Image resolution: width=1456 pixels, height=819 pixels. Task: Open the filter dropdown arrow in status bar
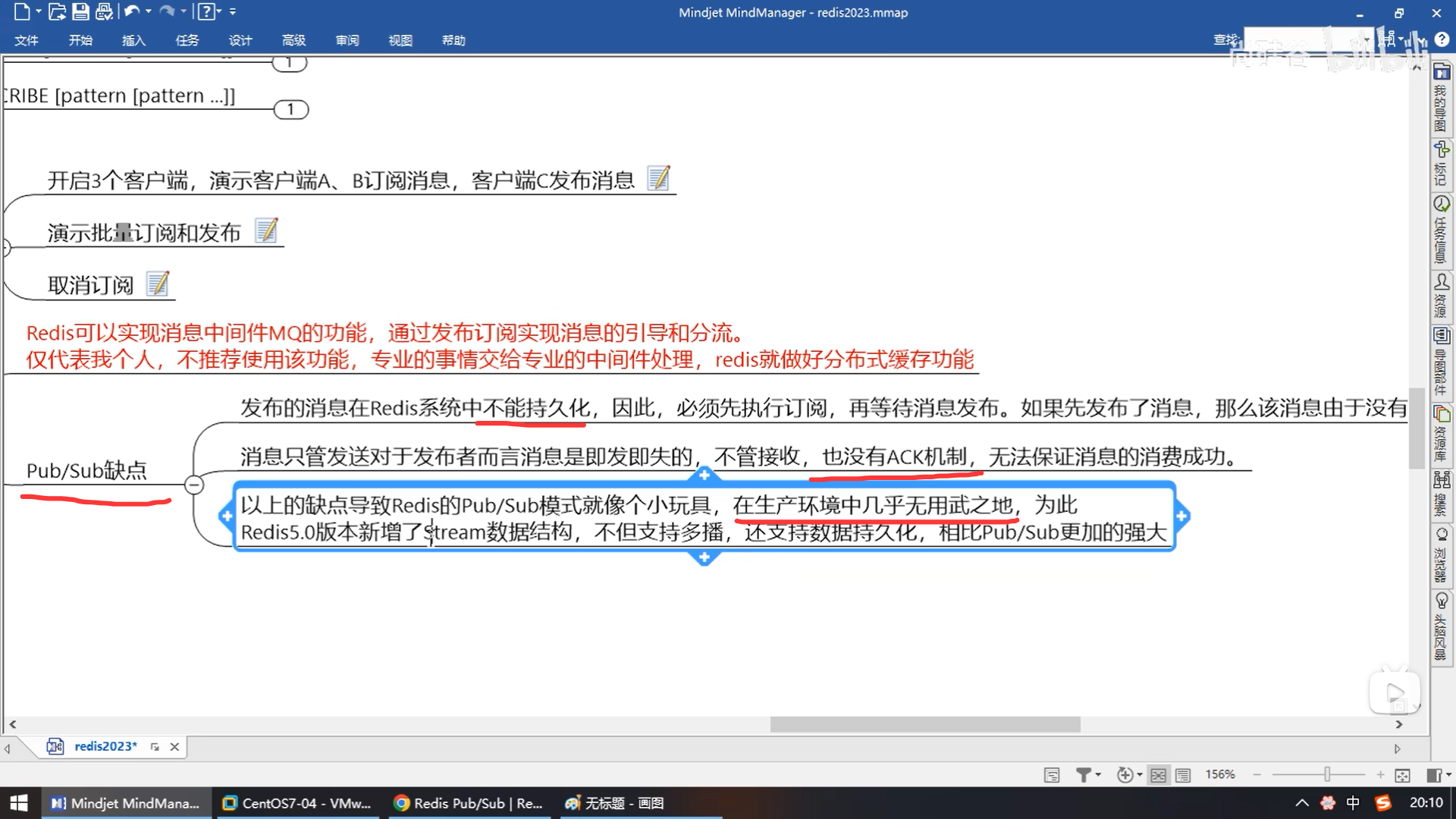click(1098, 775)
